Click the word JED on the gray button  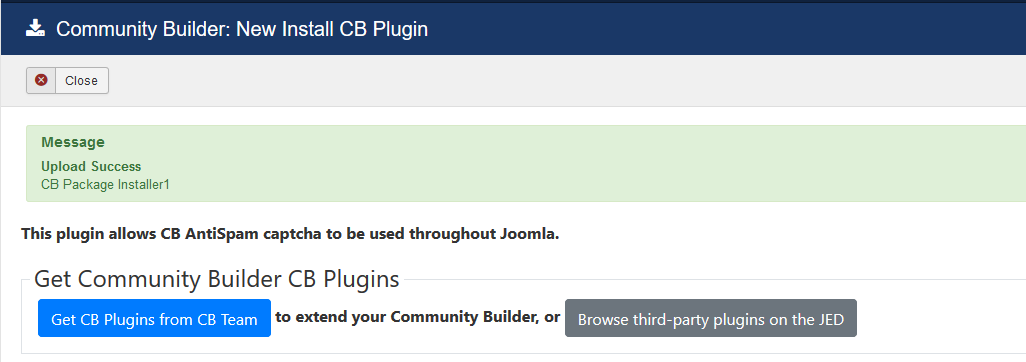point(828,319)
